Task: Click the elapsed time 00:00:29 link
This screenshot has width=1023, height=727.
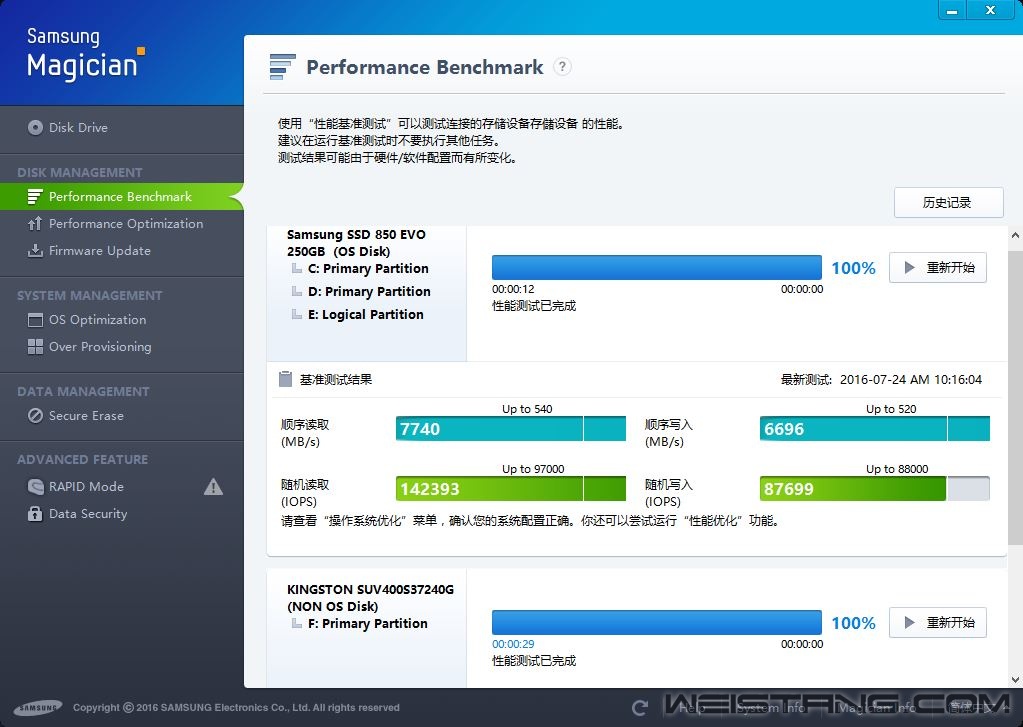Action: click(513, 644)
